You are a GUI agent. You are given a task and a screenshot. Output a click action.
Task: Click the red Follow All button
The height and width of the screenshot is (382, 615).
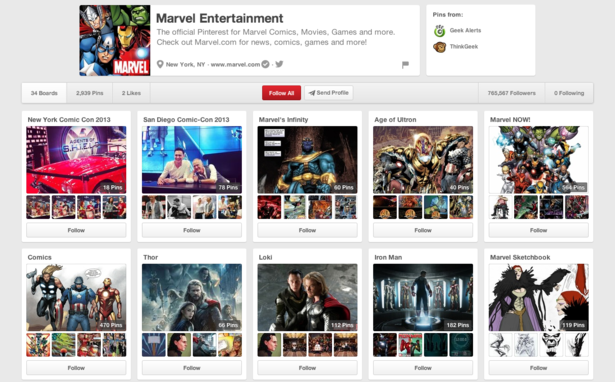click(281, 93)
